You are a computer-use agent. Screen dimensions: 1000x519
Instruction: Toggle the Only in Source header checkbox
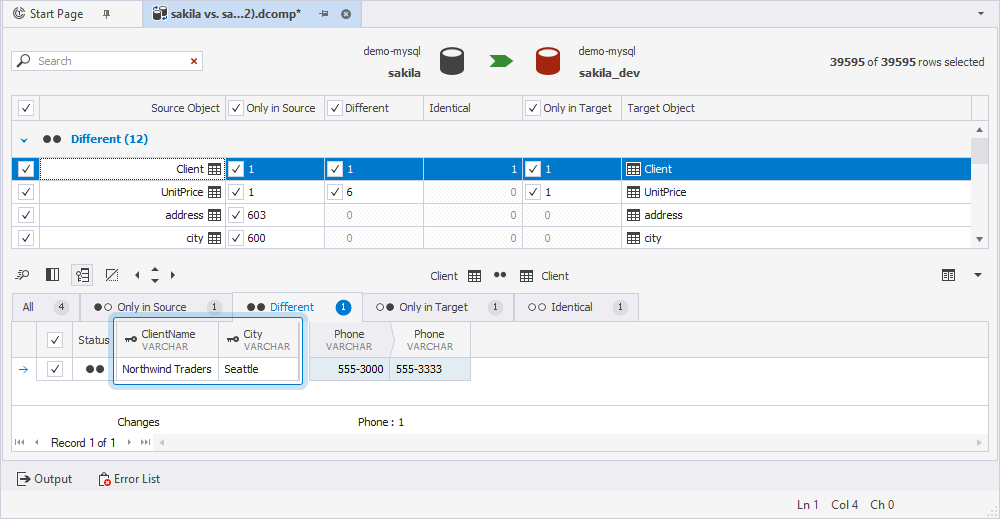coord(236,108)
